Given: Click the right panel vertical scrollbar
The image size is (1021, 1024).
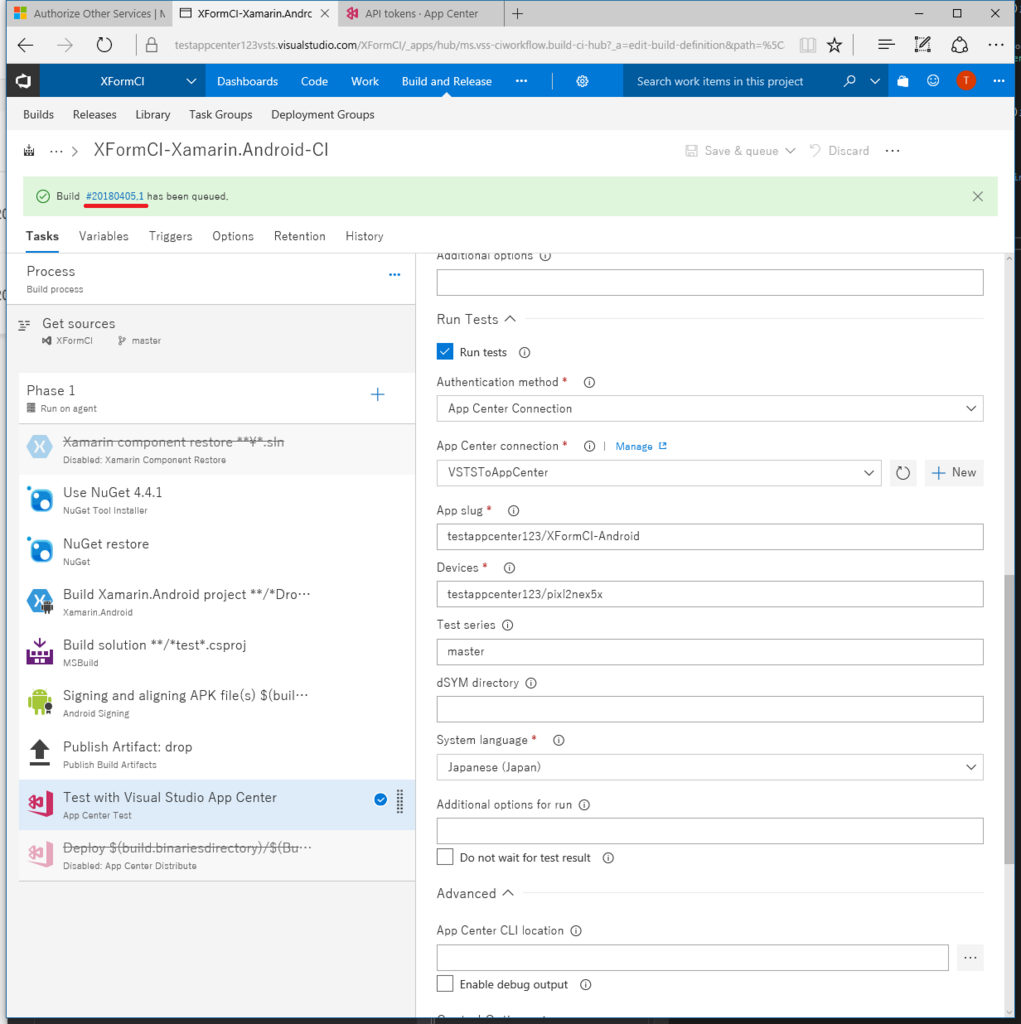Looking at the screenshot, I should [x=1009, y=718].
